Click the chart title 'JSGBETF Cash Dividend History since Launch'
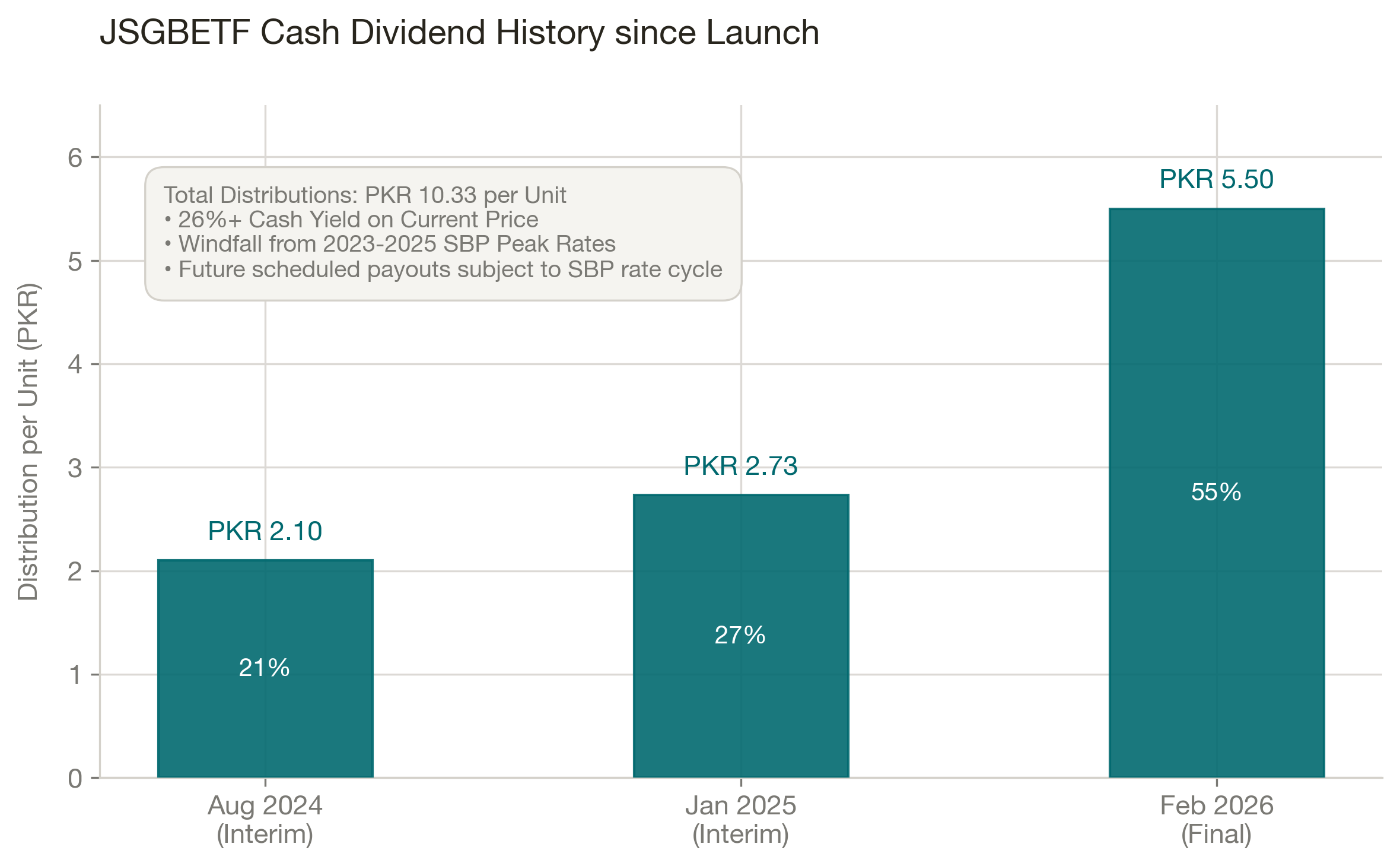 tap(460, 33)
